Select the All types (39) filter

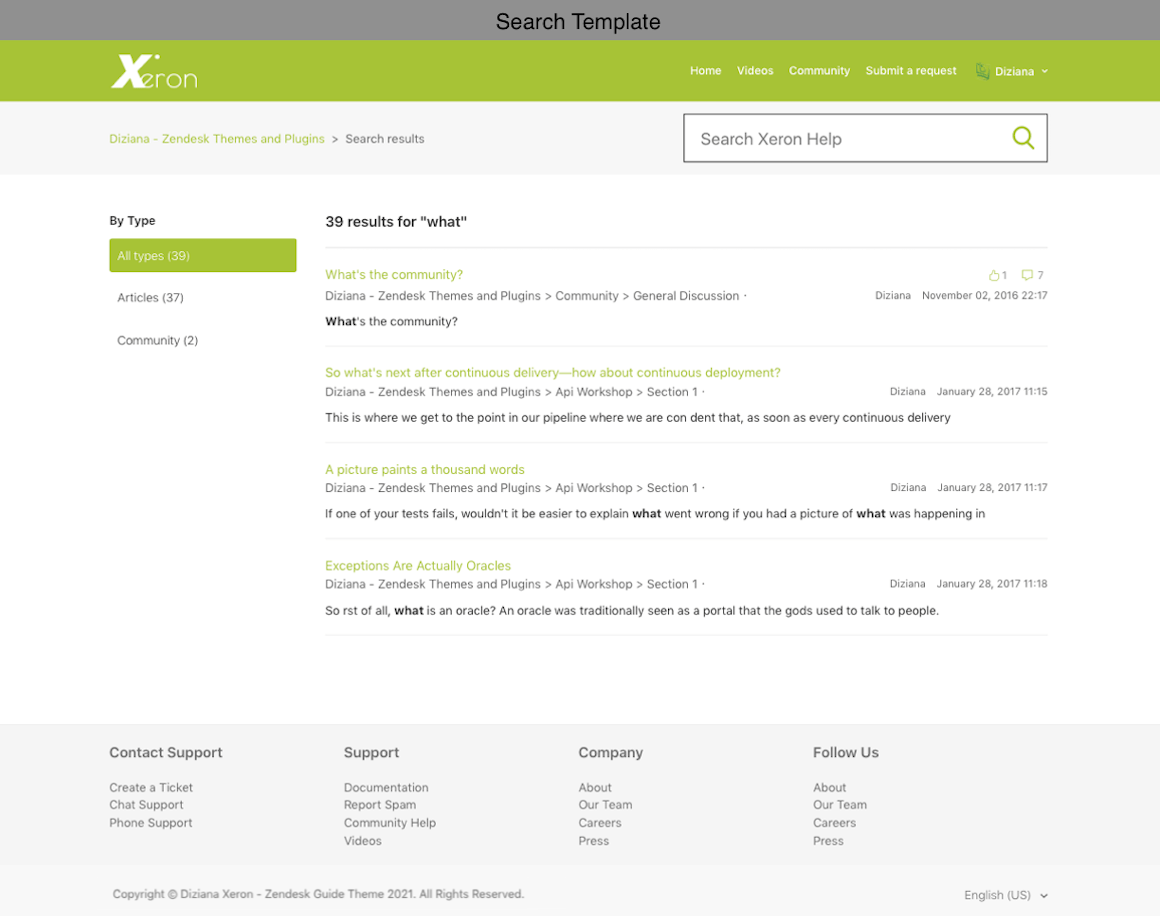202,255
